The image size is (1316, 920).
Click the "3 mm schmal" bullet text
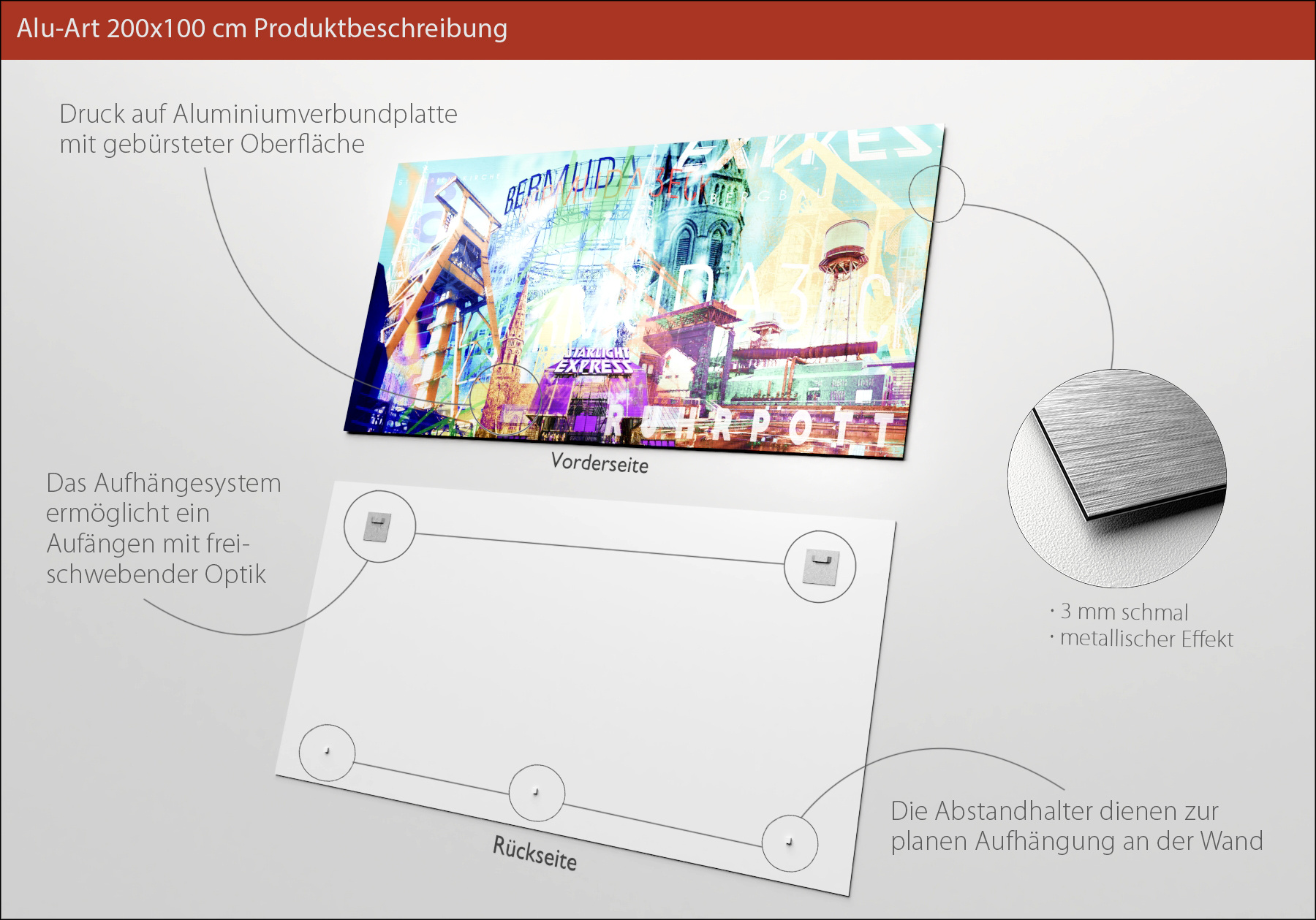click(x=1124, y=612)
